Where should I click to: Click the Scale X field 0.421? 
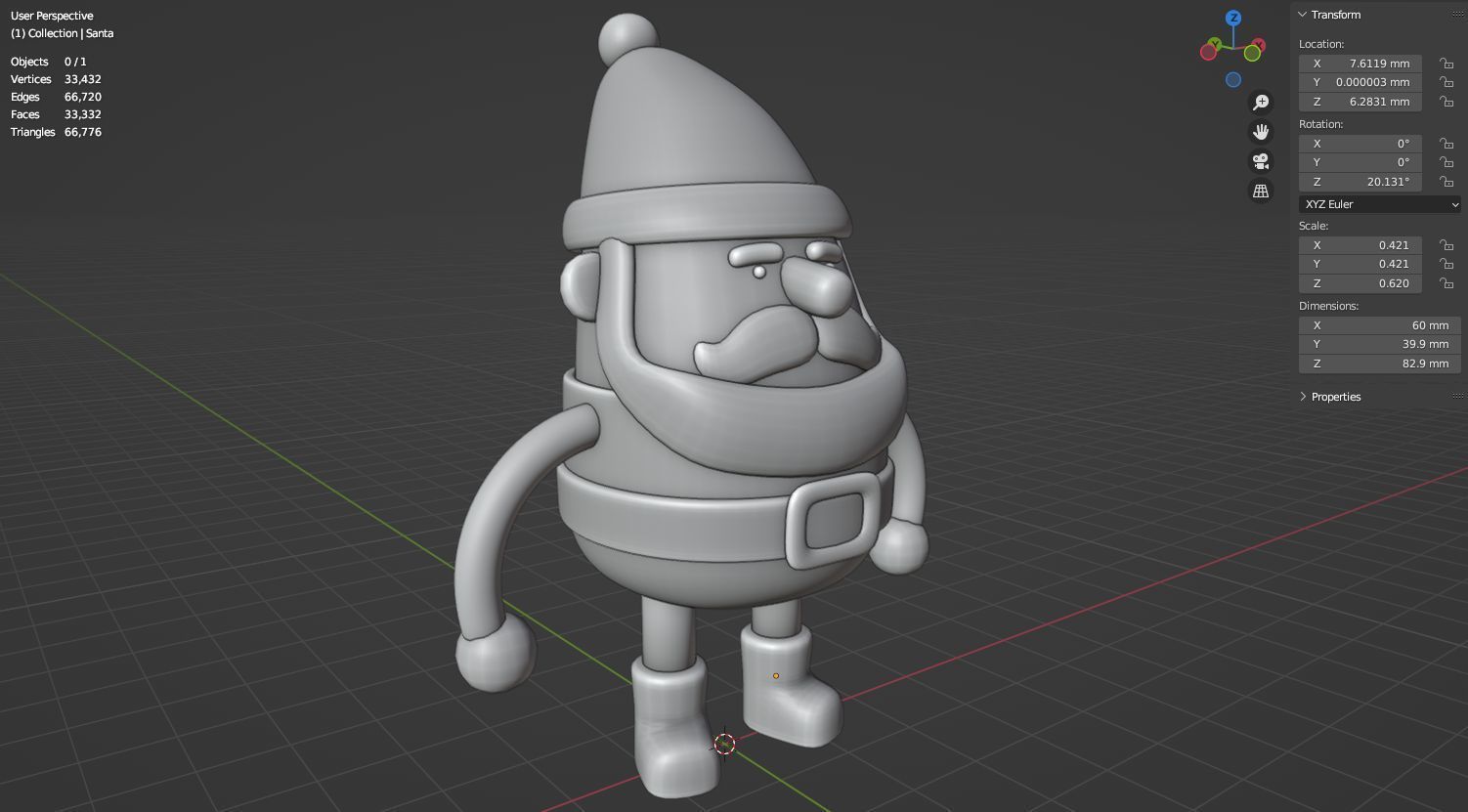pyautogui.click(x=1360, y=245)
